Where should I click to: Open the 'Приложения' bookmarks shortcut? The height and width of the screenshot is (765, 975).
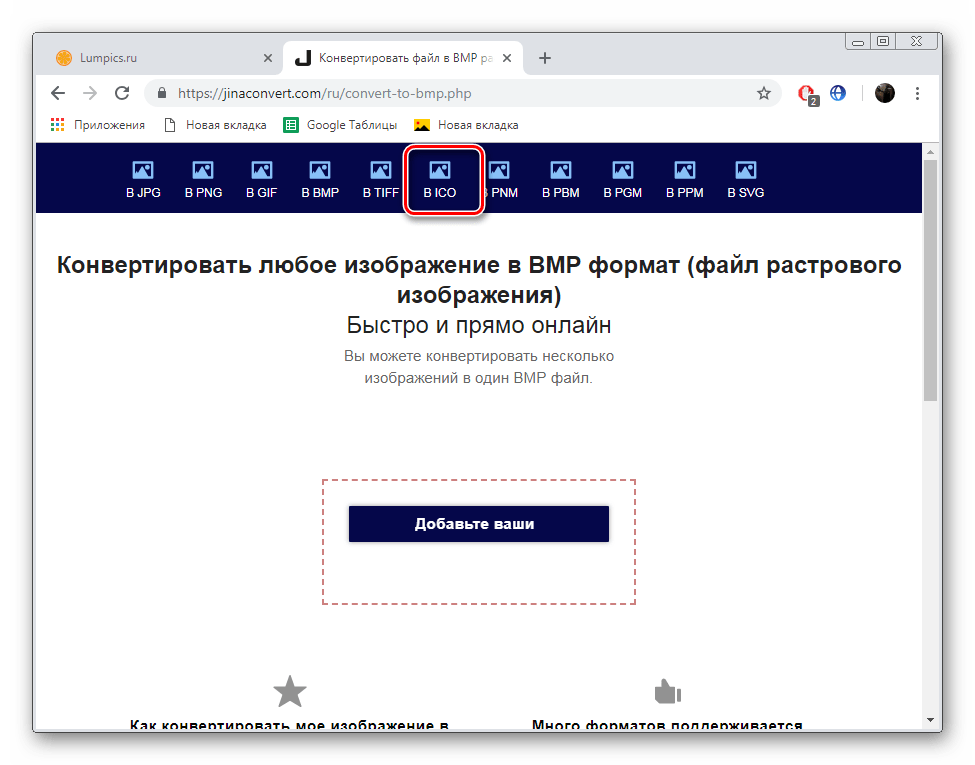coord(98,125)
